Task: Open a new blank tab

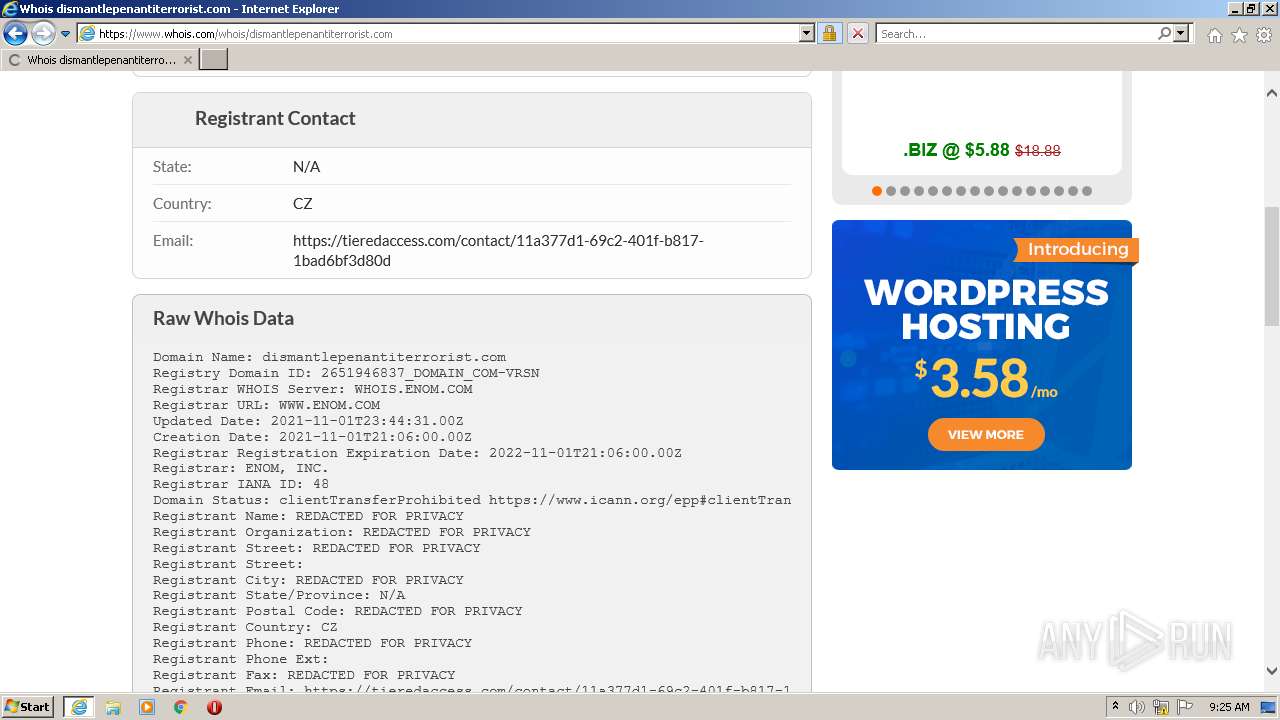Action: [x=214, y=60]
